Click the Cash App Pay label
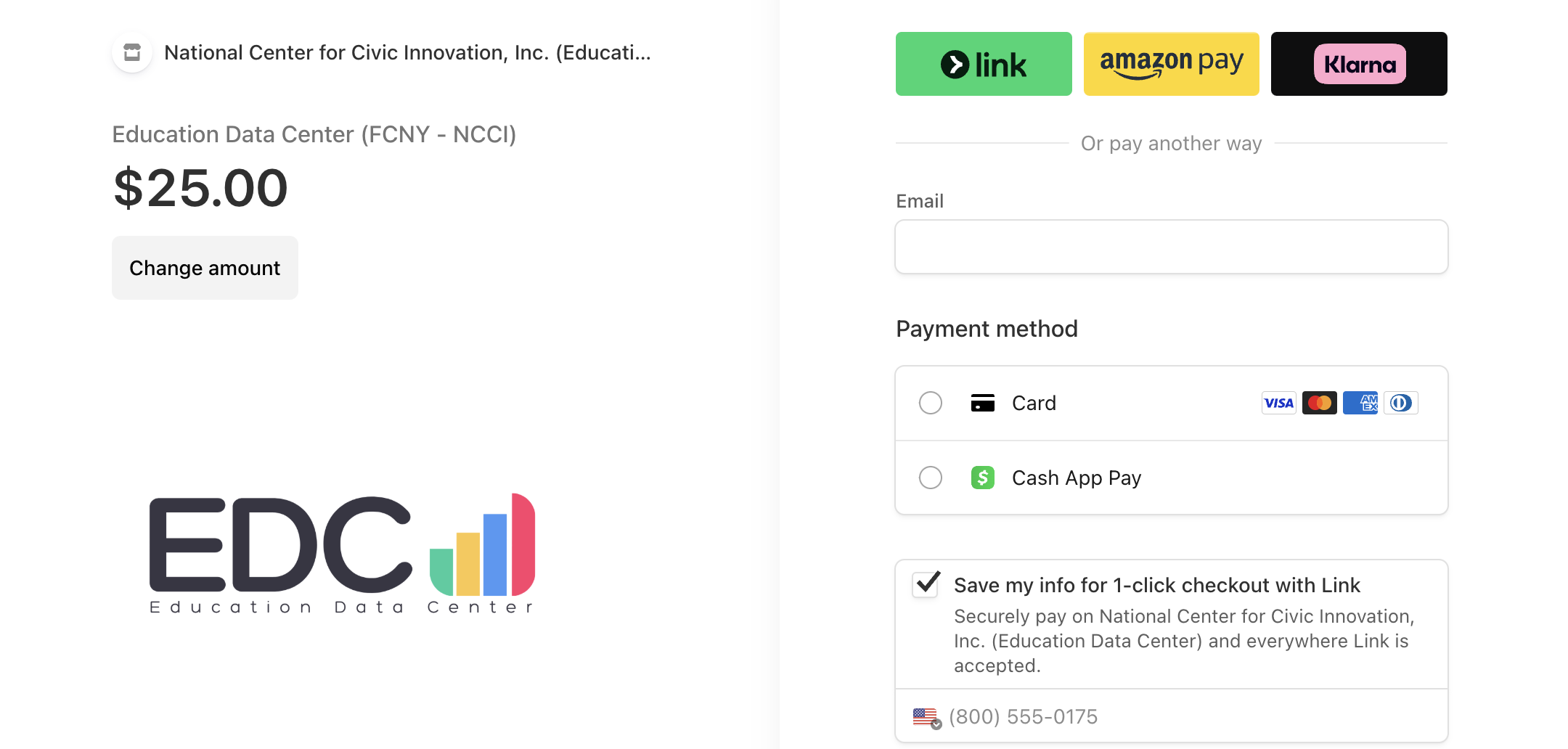The width and height of the screenshot is (1568, 749). (1077, 478)
